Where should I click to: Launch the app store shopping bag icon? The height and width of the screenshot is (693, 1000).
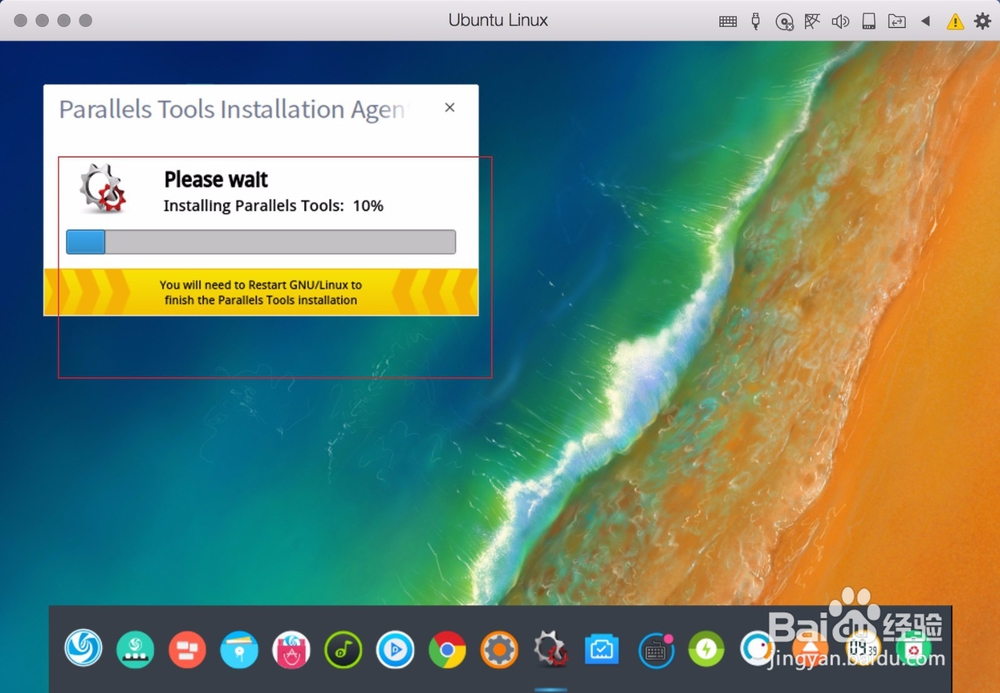291,649
